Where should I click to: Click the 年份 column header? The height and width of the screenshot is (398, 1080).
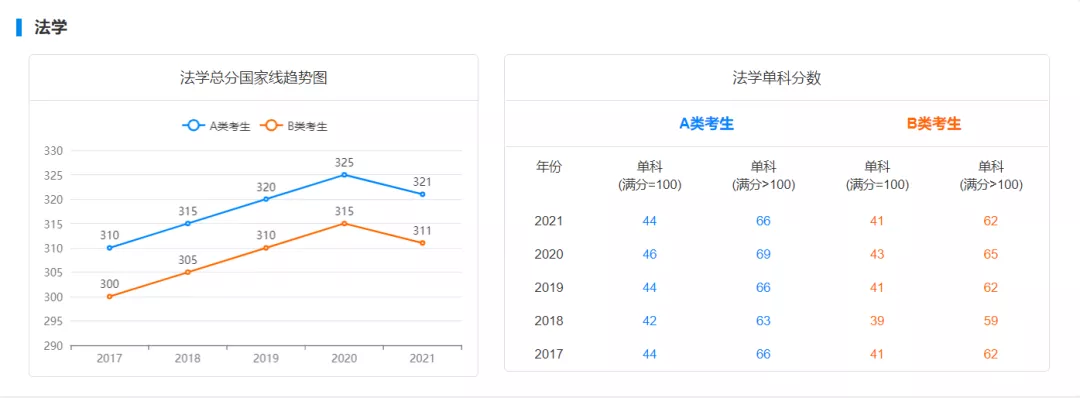coord(549,167)
